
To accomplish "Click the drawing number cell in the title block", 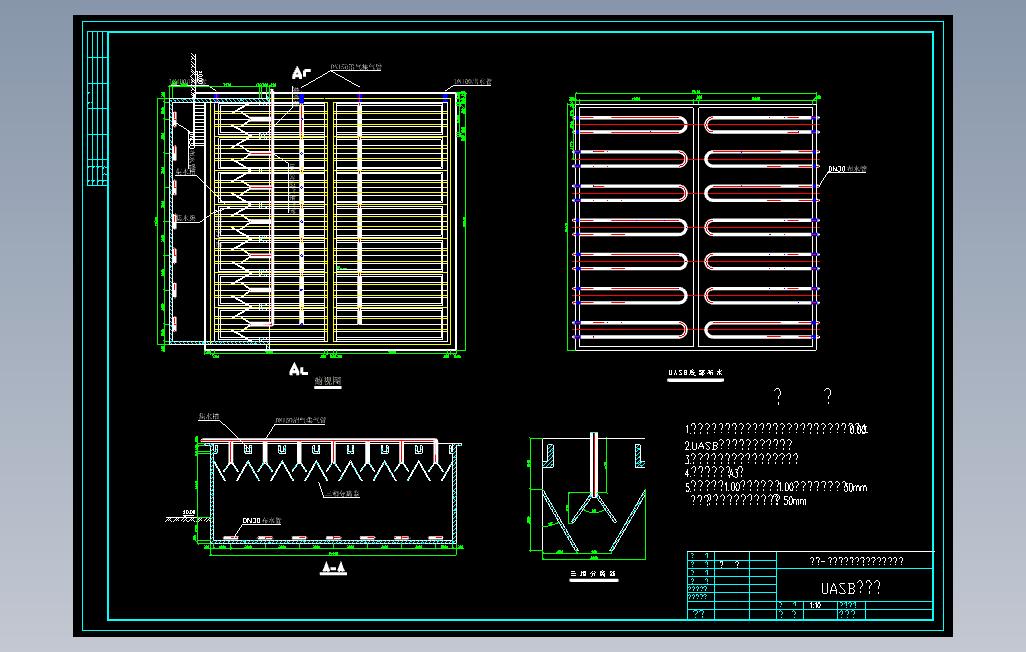I will pos(850,612).
